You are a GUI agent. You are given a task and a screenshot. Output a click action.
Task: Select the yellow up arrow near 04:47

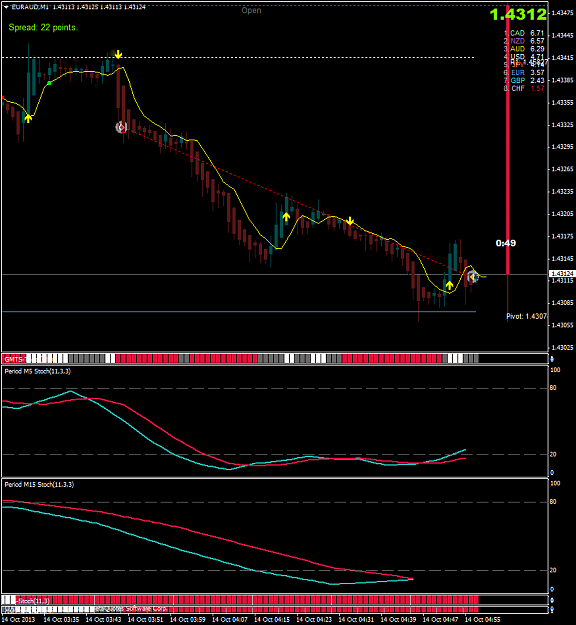click(x=449, y=285)
